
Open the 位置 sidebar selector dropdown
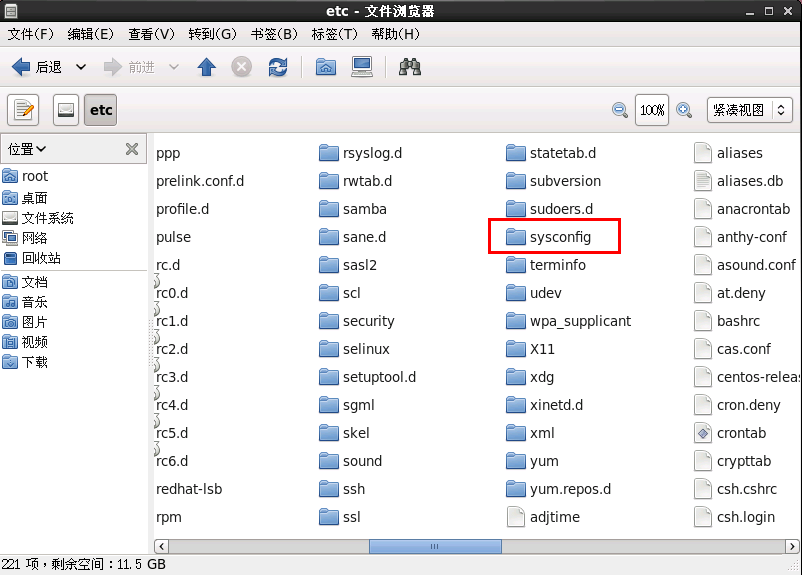[x=27, y=149]
